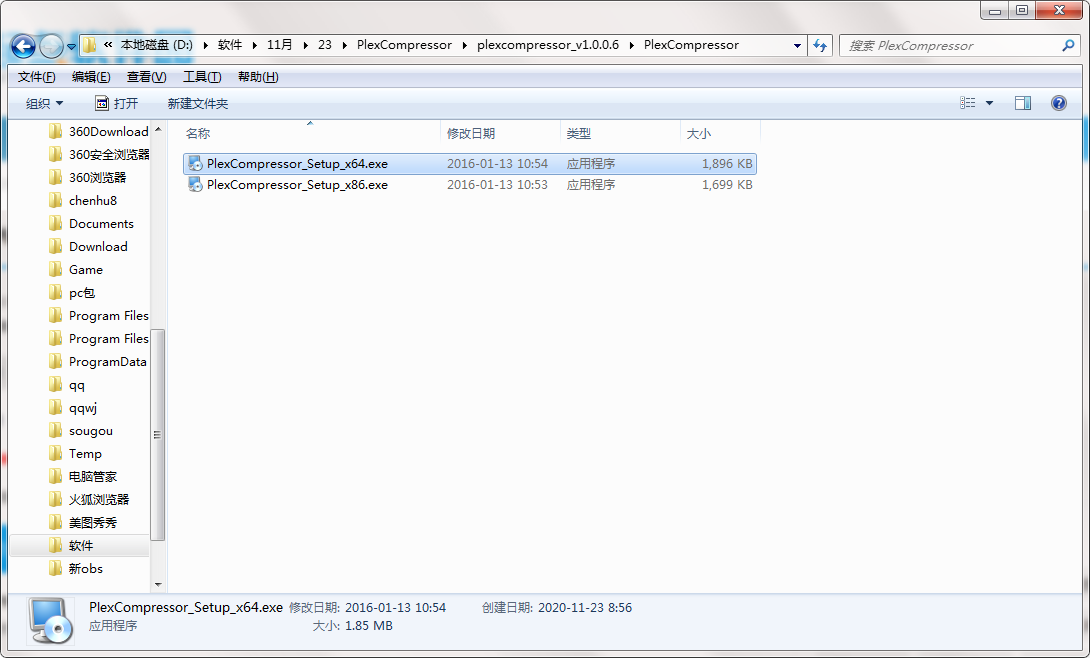The height and width of the screenshot is (658, 1090).
Task: Open the 帮助(H) menu
Action: point(258,76)
